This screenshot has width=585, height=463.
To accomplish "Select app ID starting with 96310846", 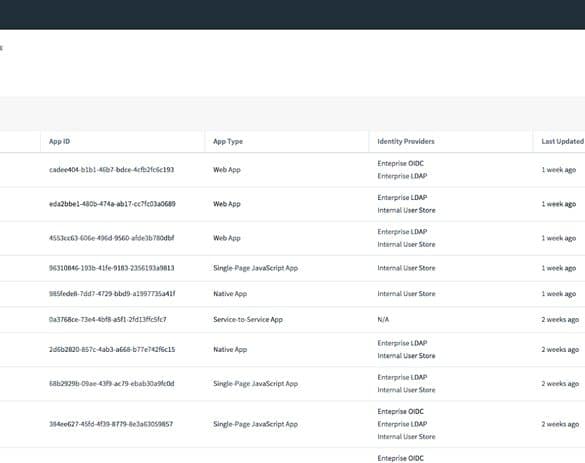I will pos(112,268).
